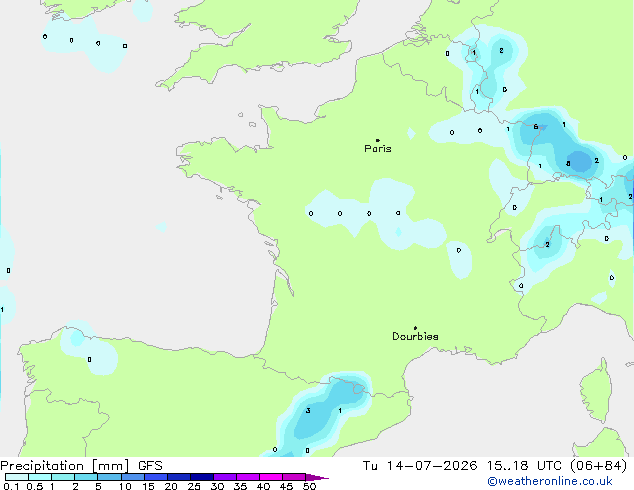The image size is (634, 490).
Task: Pick the 40–45 mm magenta legend swatch
Action: pos(271,477)
